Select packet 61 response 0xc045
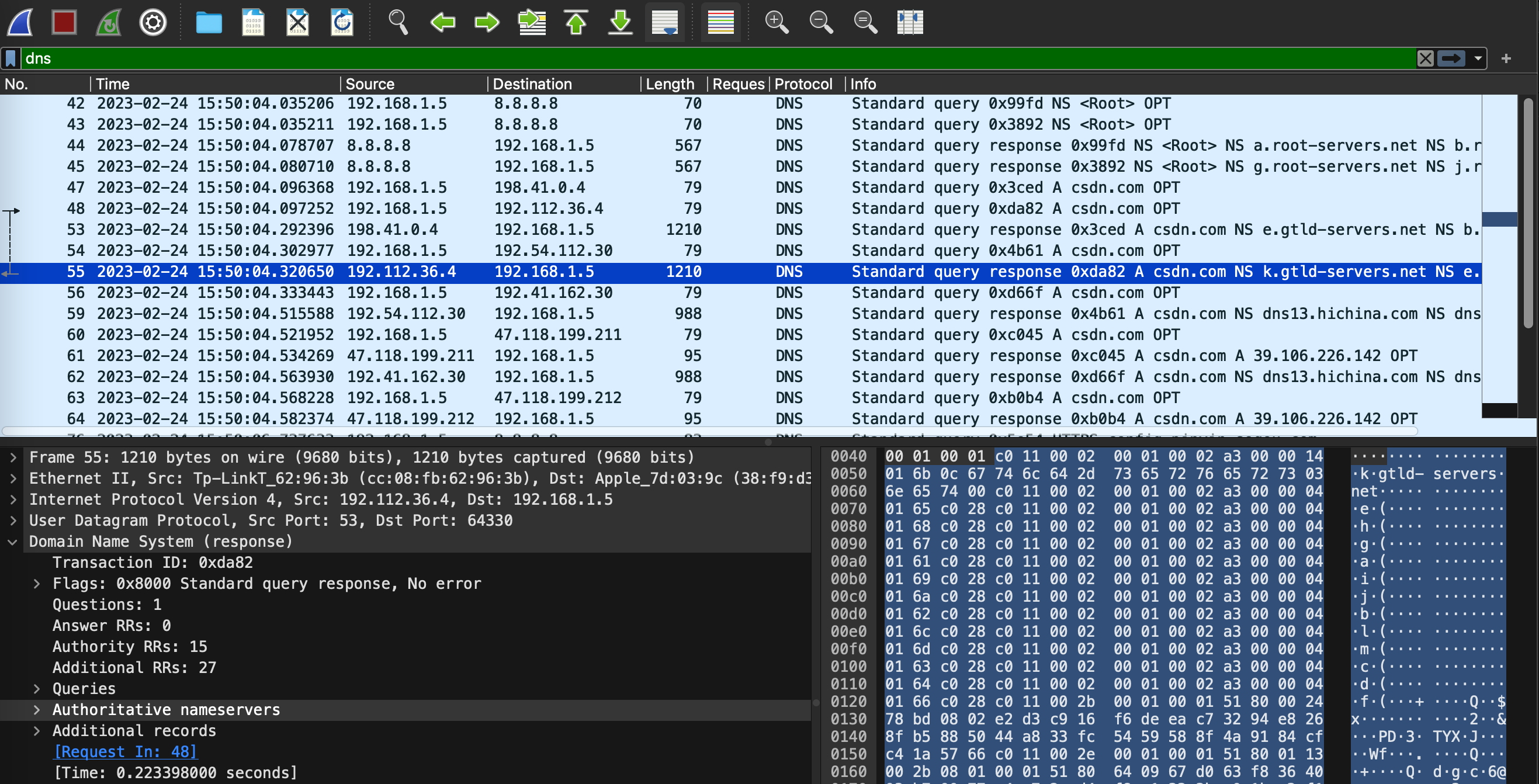 point(741,356)
